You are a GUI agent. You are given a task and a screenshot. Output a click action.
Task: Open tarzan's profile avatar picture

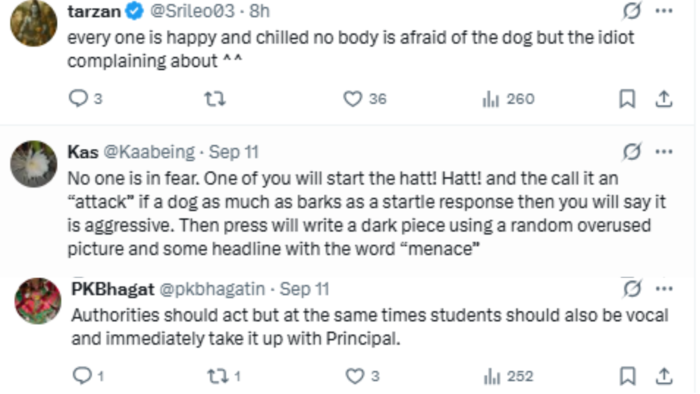pyautogui.click(x=33, y=22)
